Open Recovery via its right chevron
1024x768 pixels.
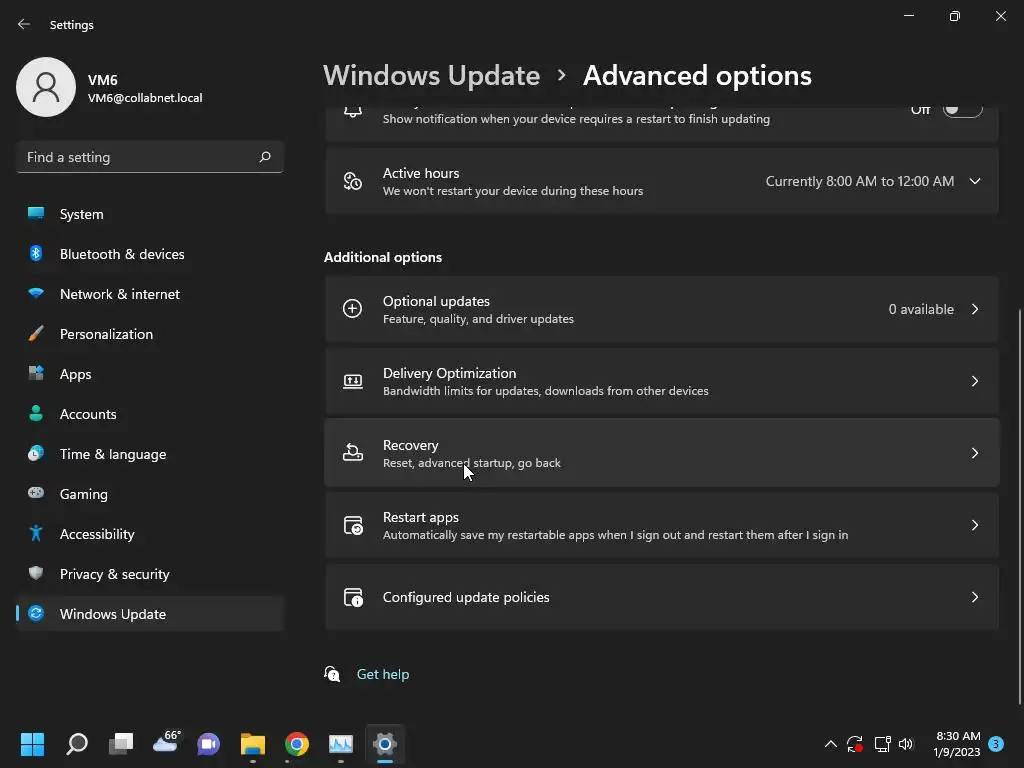pos(975,453)
